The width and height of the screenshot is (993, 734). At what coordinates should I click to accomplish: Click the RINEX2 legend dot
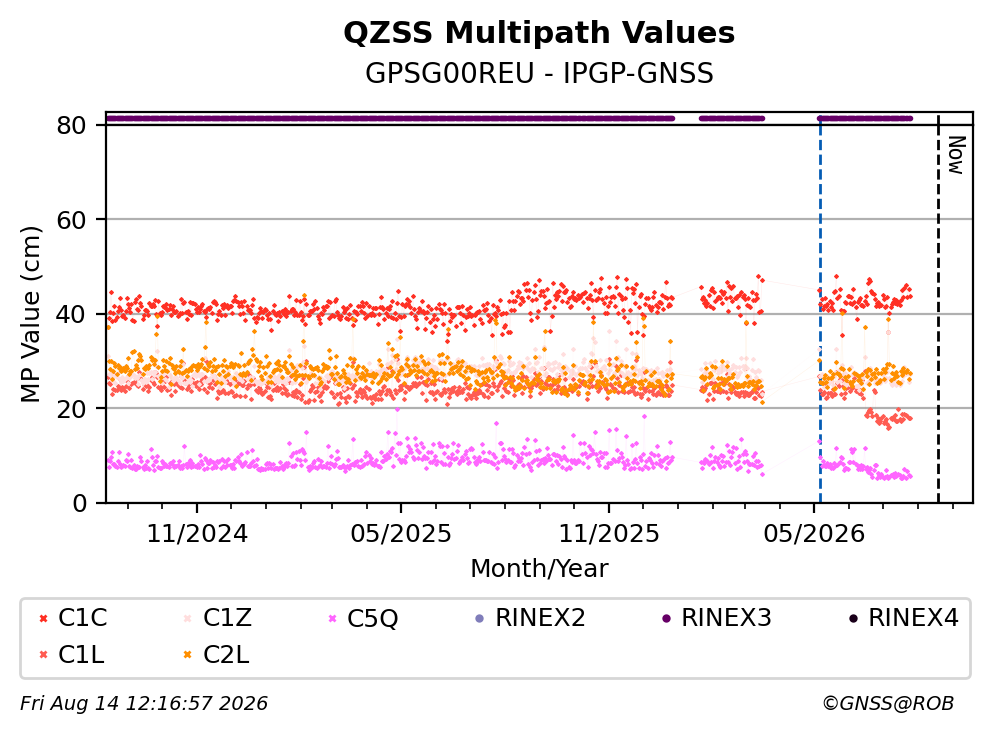pyautogui.click(x=479, y=618)
